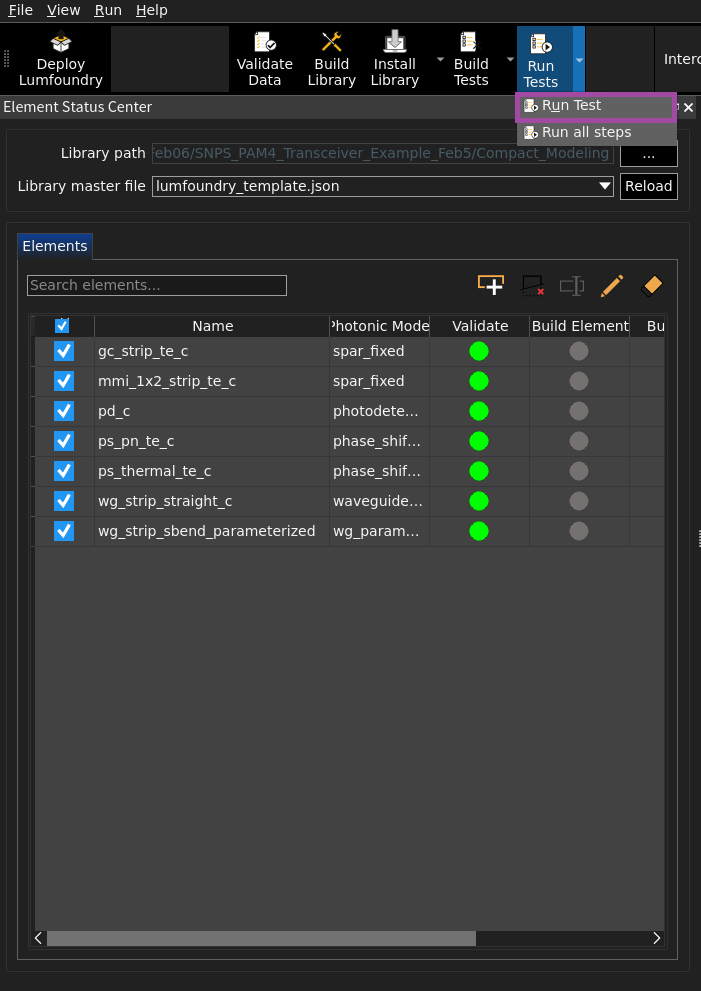Switch to the Elements tab
Image resolution: width=701 pixels, height=991 pixels.
[55, 246]
